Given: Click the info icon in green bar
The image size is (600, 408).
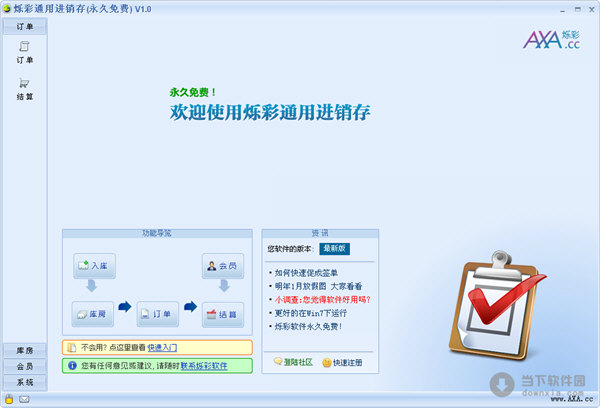Looking at the screenshot, I should pyautogui.click(x=72, y=366).
